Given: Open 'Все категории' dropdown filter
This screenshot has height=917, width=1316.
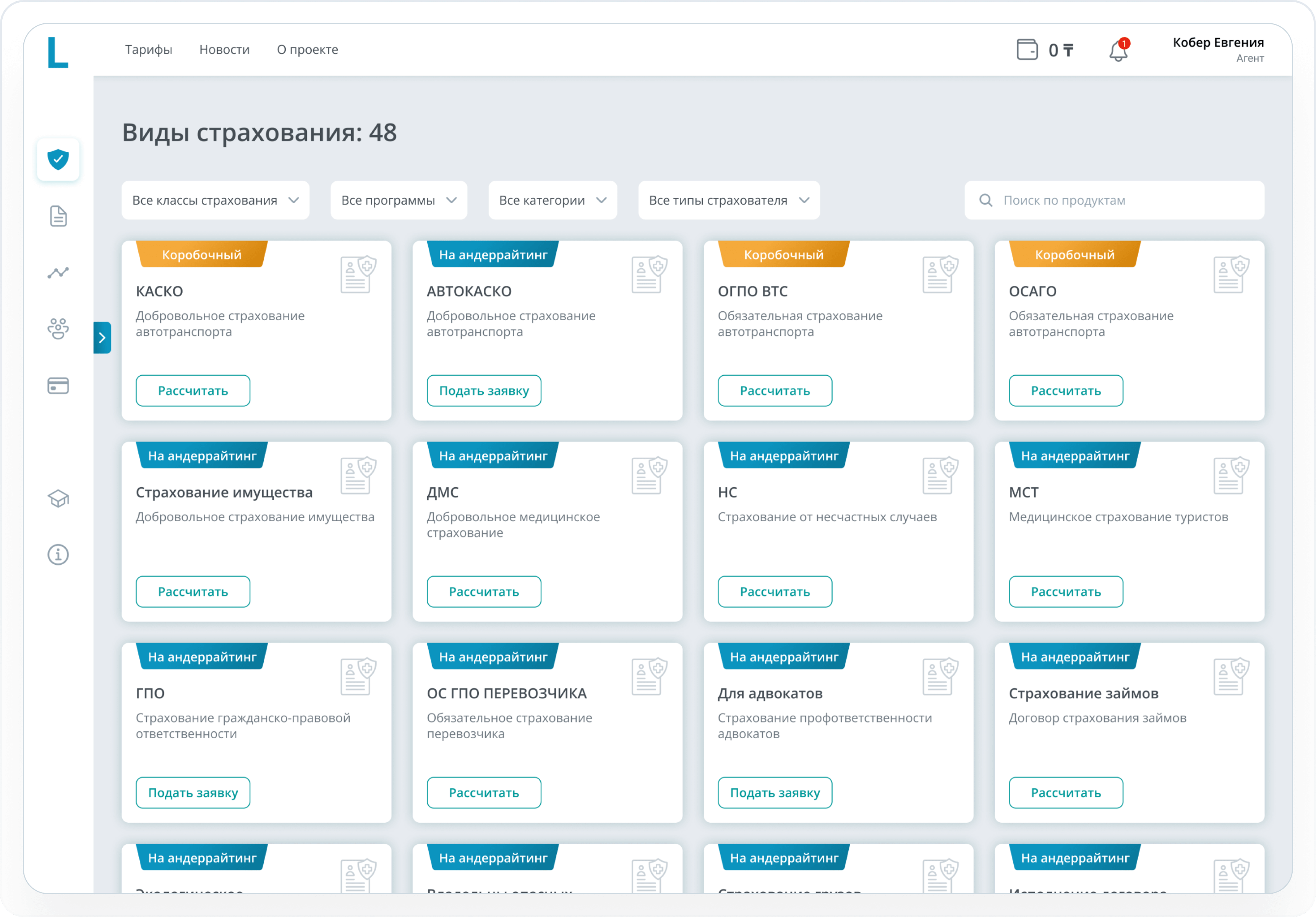Looking at the screenshot, I should coord(552,200).
